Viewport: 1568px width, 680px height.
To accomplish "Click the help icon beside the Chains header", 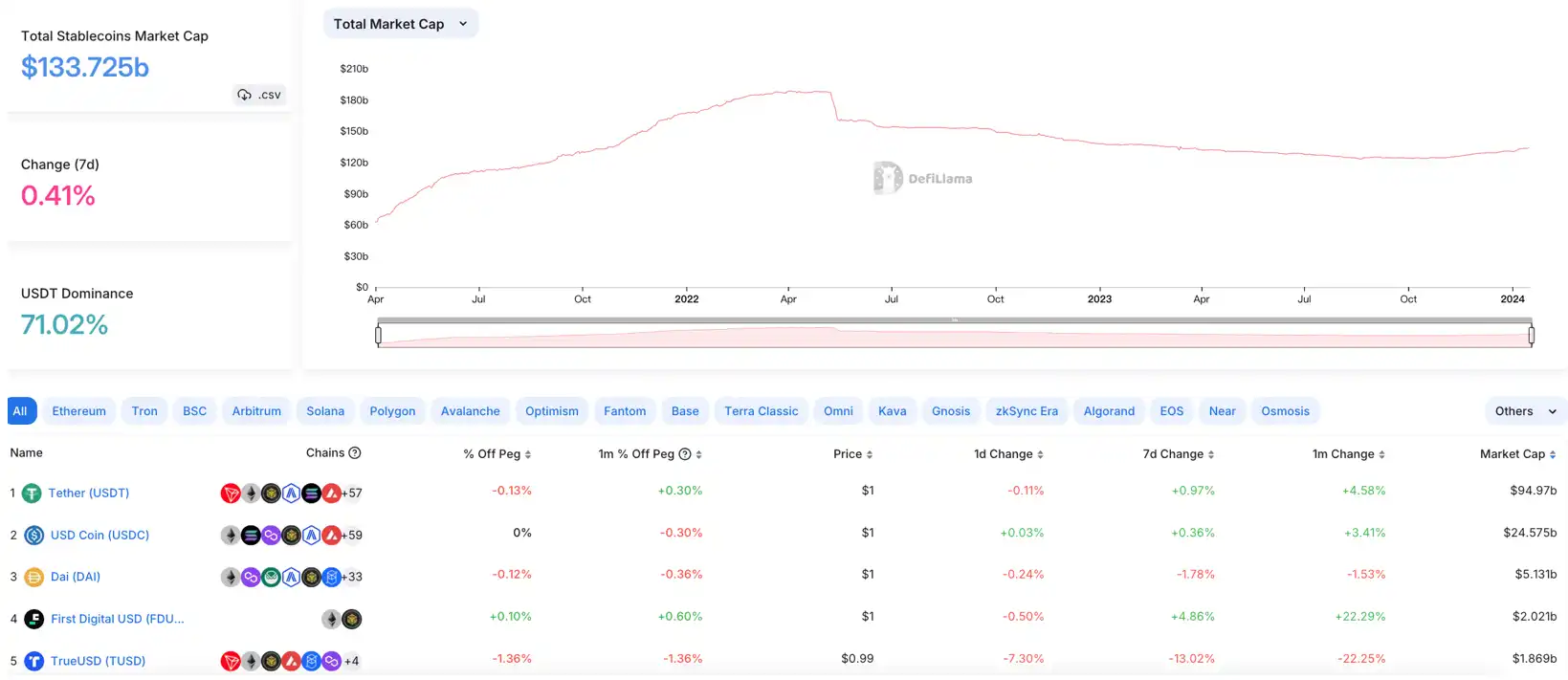I will click(355, 453).
